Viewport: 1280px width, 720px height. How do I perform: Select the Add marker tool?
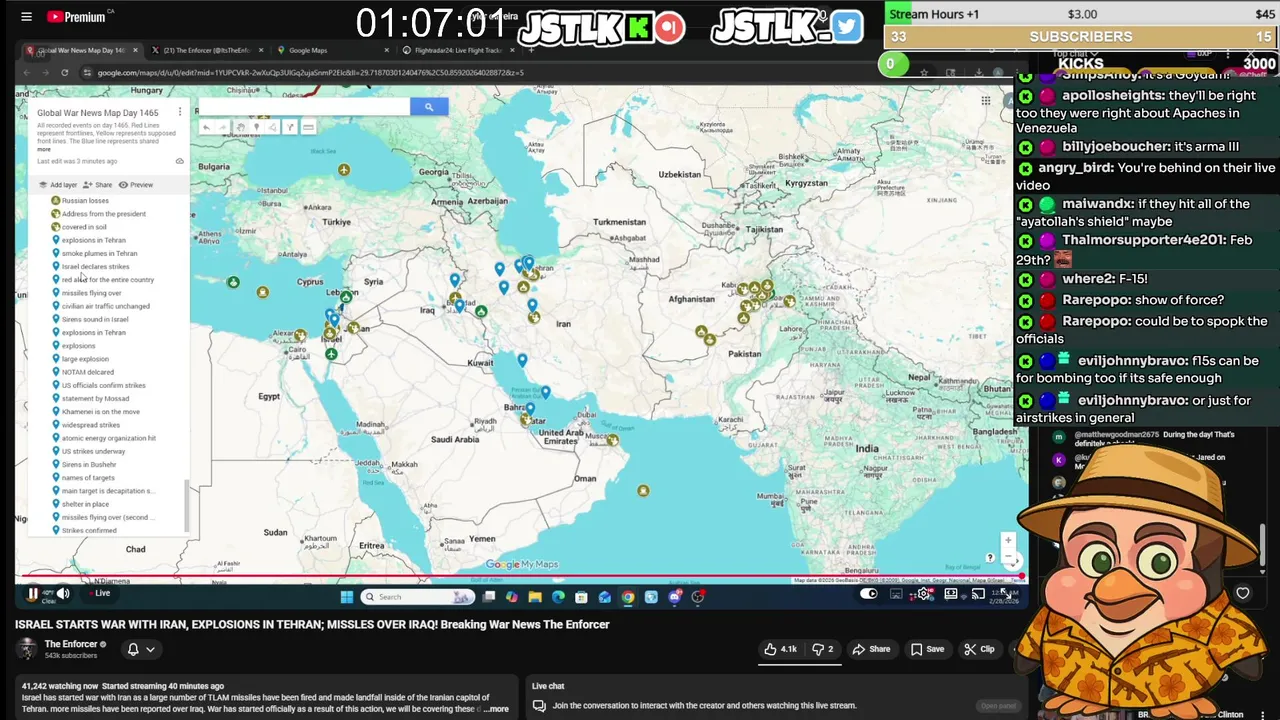point(257,127)
